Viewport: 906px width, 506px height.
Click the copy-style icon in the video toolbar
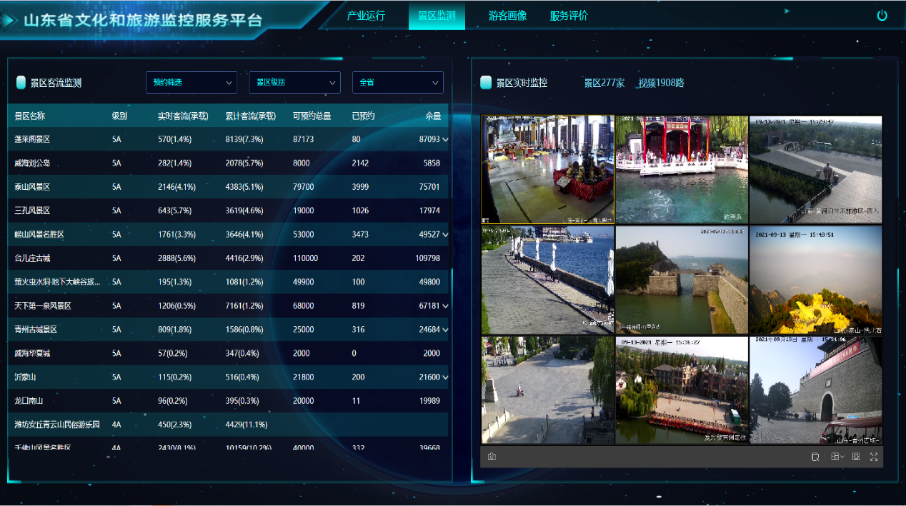(816, 457)
